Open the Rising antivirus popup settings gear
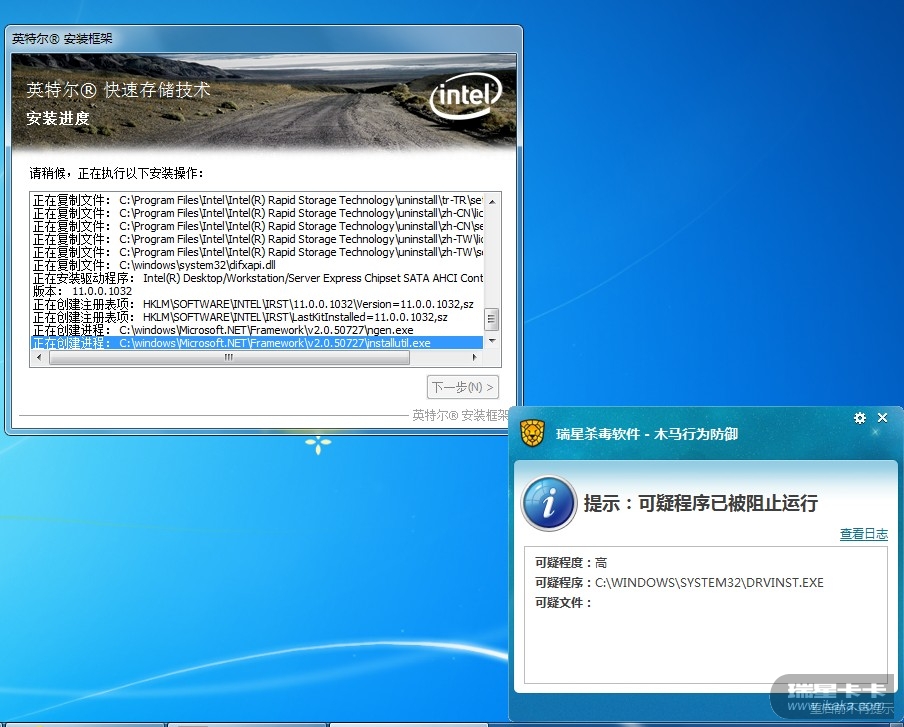Screen dimensions: 904x727 (860, 418)
